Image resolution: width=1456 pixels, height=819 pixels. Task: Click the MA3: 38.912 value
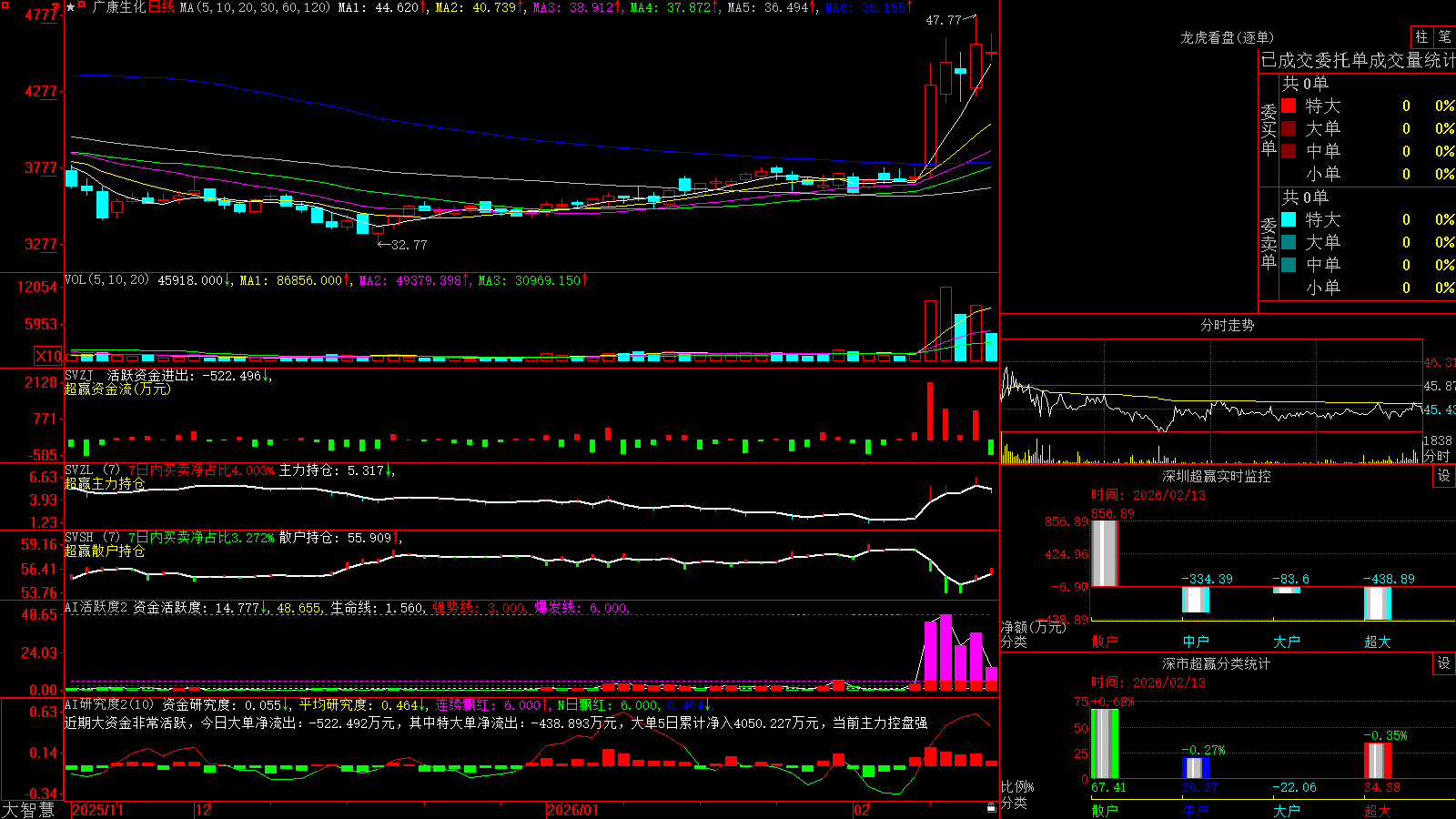[x=573, y=7]
